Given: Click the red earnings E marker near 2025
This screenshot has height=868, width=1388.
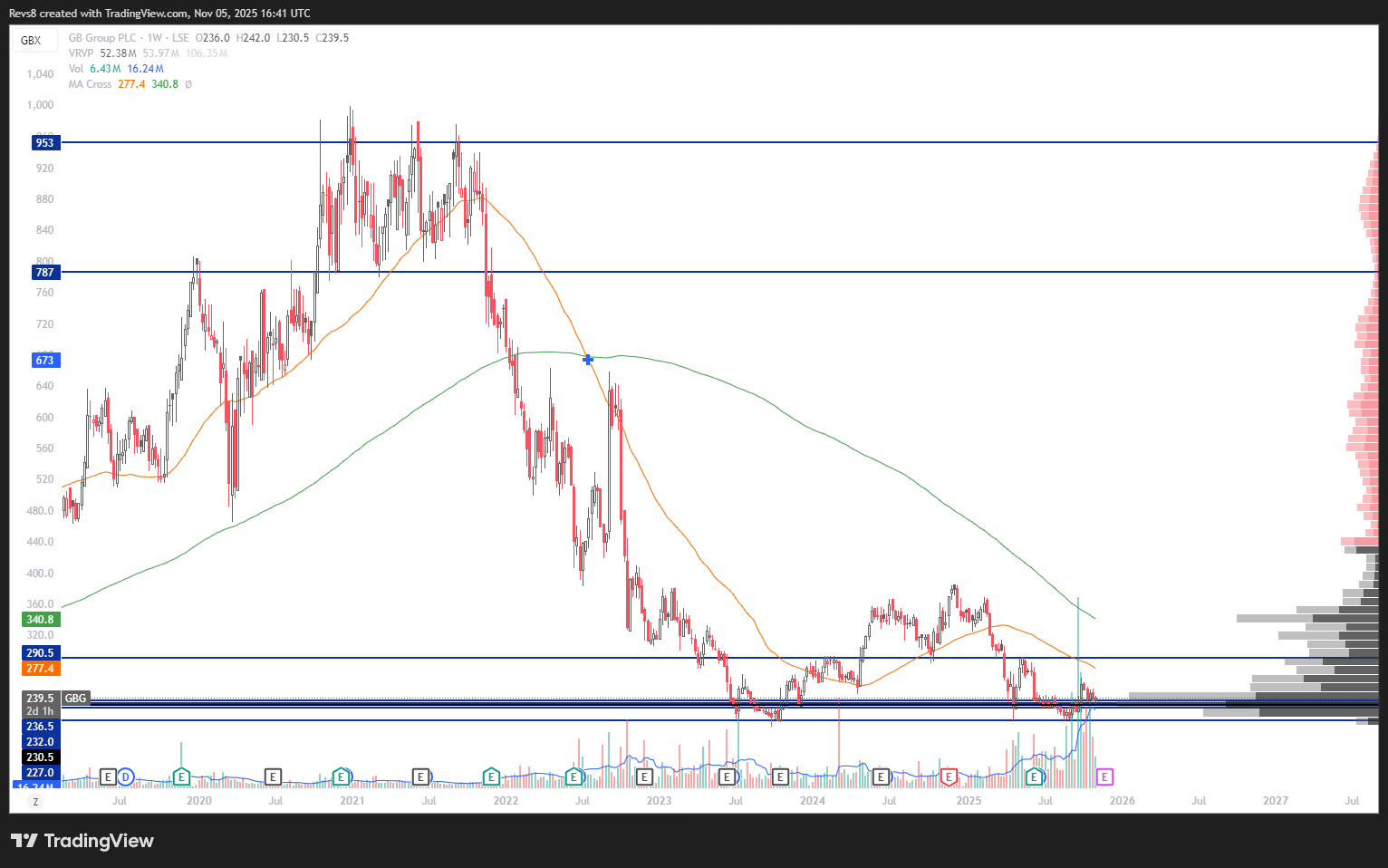Looking at the screenshot, I should (949, 776).
